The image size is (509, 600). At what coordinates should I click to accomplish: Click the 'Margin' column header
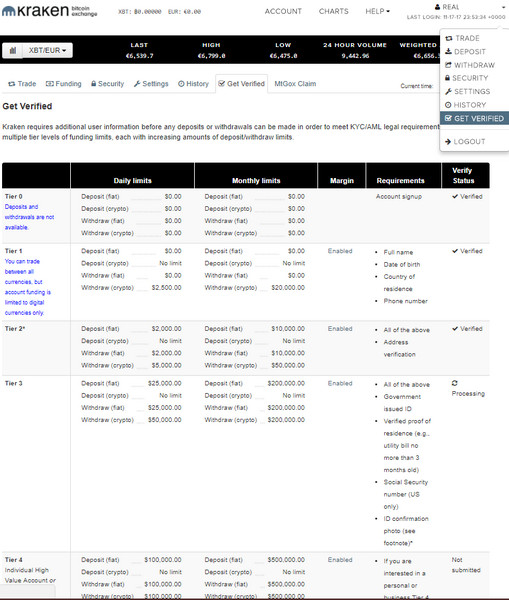click(342, 181)
